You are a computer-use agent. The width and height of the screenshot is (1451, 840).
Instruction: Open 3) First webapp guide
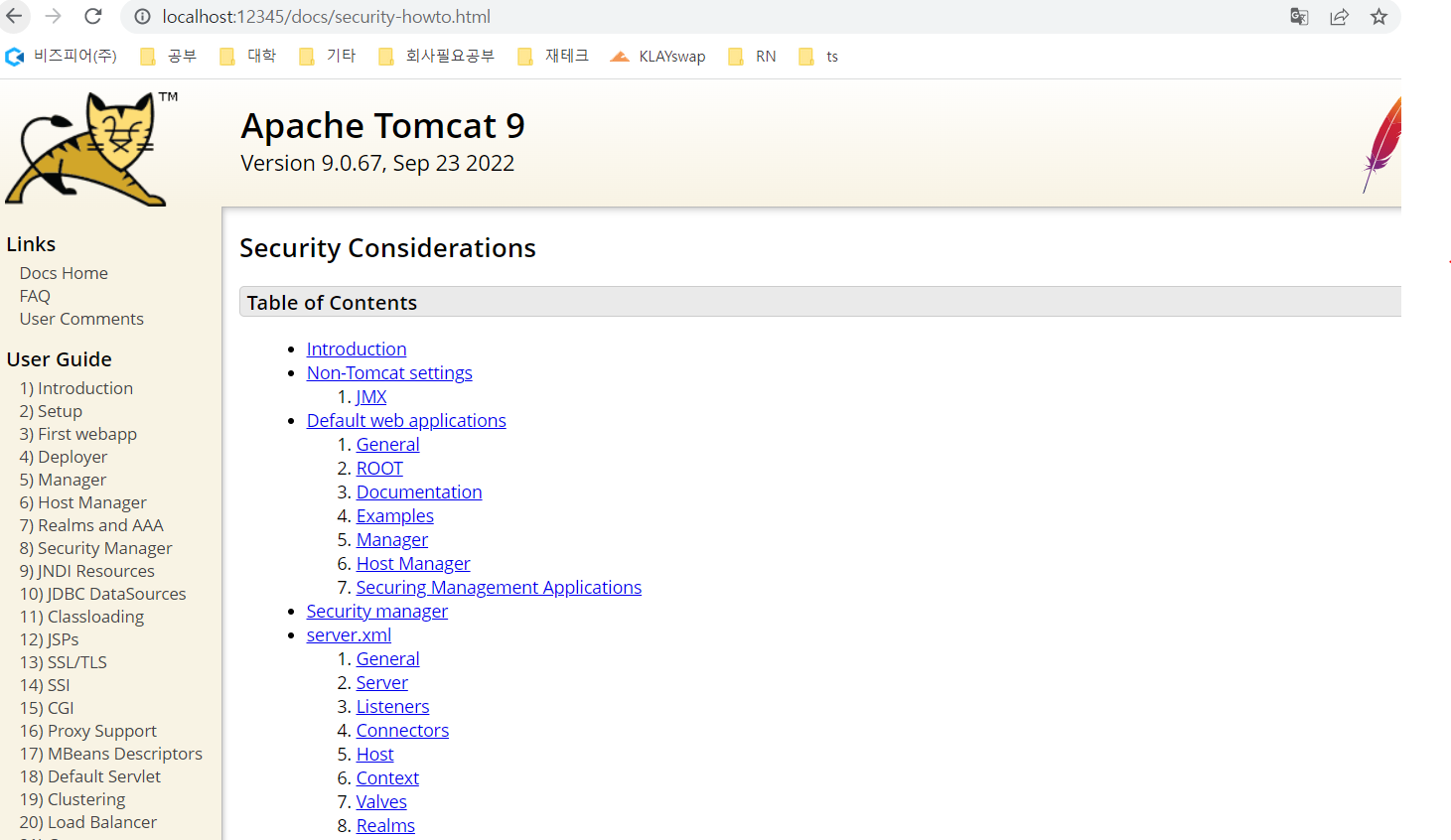(78, 434)
